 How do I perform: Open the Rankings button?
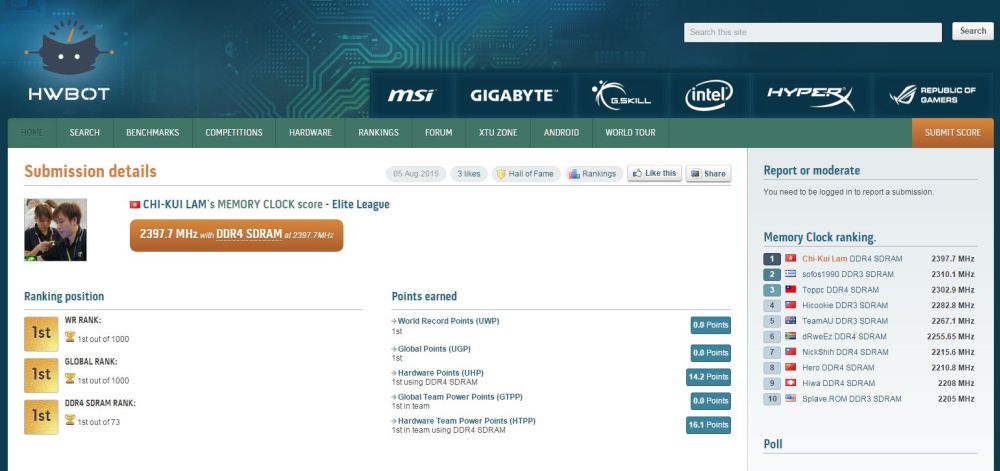593,174
